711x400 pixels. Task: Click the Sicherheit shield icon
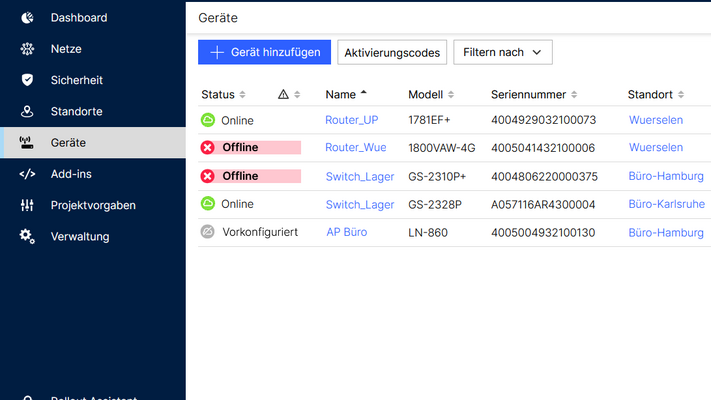tap(27, 80)
